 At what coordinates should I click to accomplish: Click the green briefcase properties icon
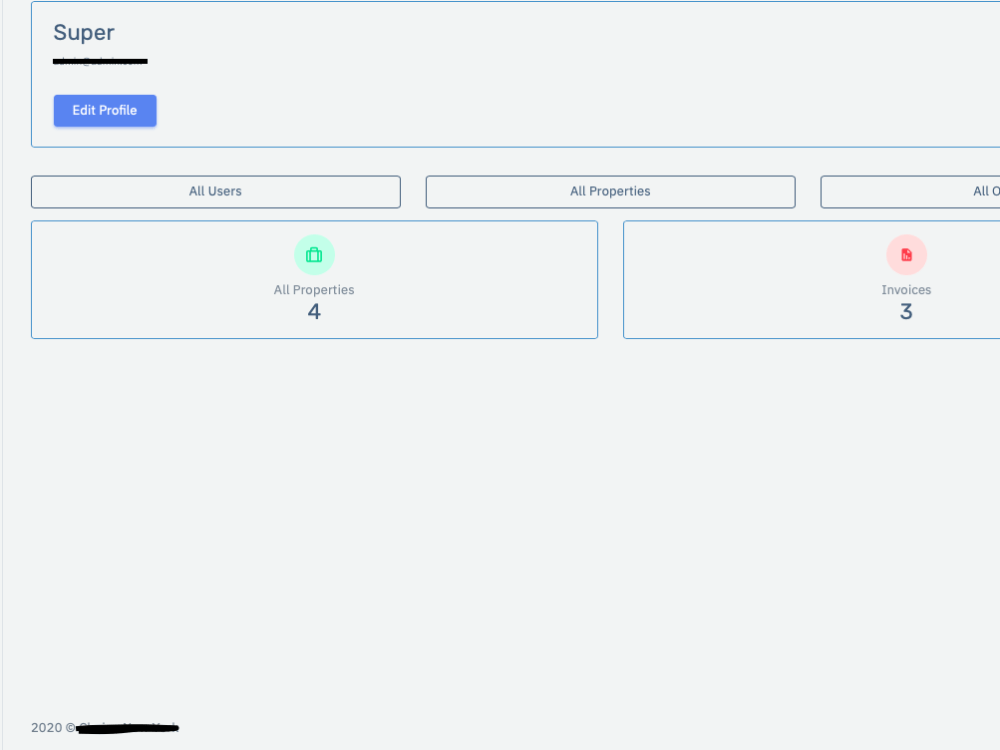[314, 254]
